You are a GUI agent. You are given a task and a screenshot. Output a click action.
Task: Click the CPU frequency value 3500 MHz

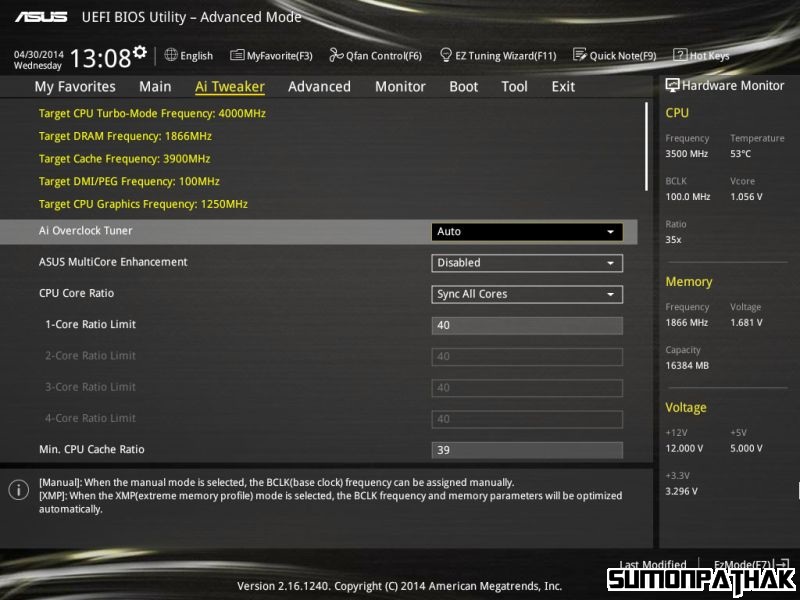tap(687, 154)
